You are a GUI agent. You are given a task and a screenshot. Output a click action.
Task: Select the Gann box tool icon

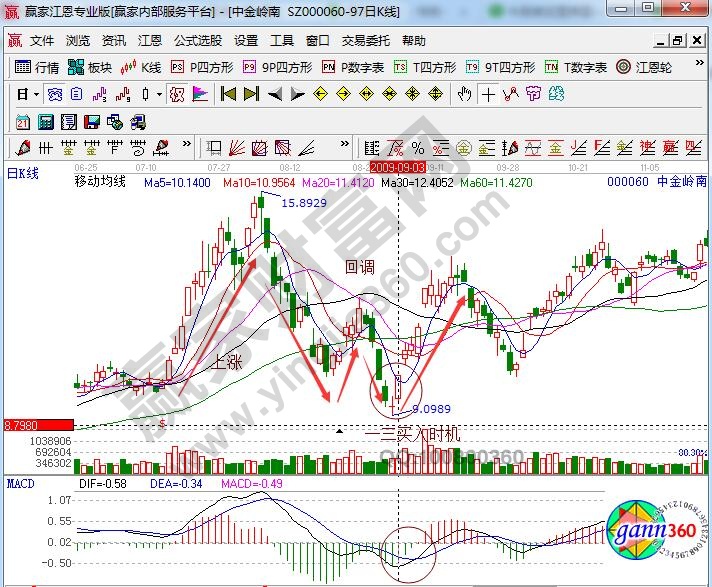tap(260, 148)
